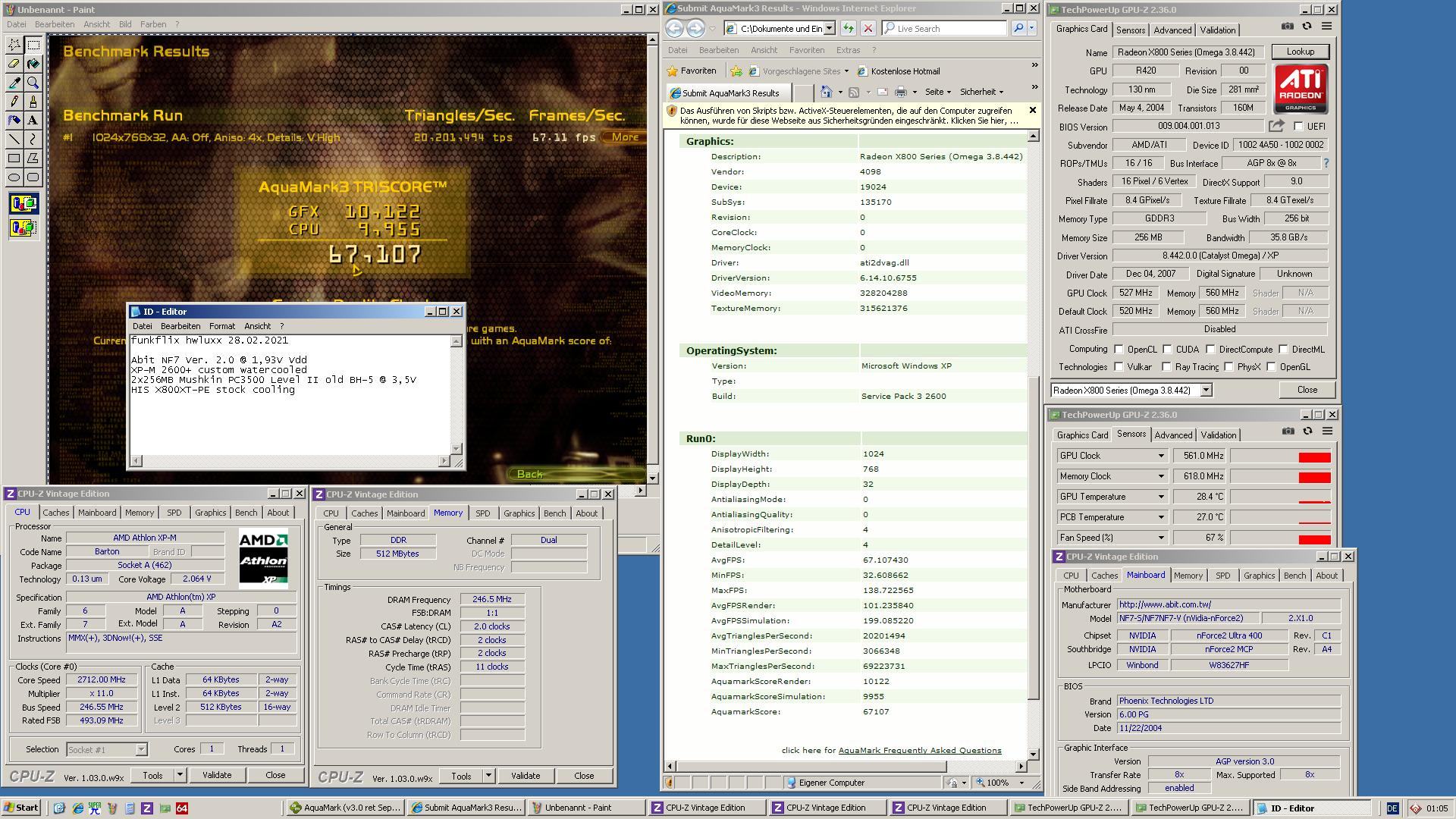Viewport: 1456px width, 819px height.
Task: Pick the Eraser tool in Paint
Action: (x=14, y=64)
